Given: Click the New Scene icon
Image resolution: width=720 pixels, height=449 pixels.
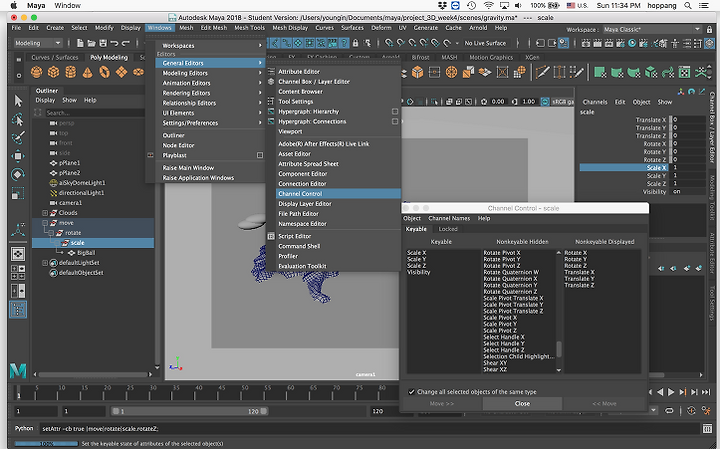Looking at the screenshot, I should (80, 43).
